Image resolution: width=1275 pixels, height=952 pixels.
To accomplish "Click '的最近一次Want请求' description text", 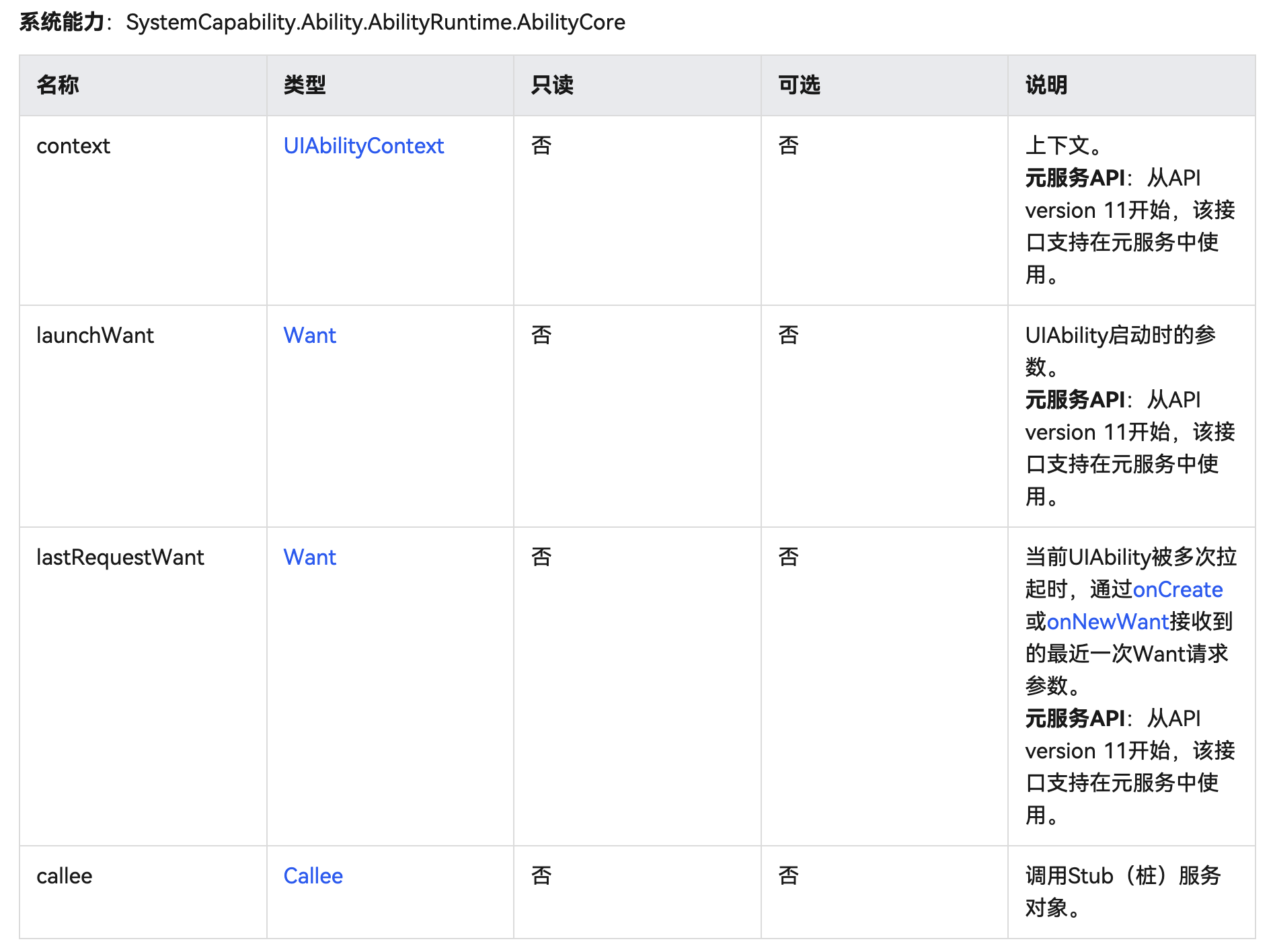I will 1126,654.
